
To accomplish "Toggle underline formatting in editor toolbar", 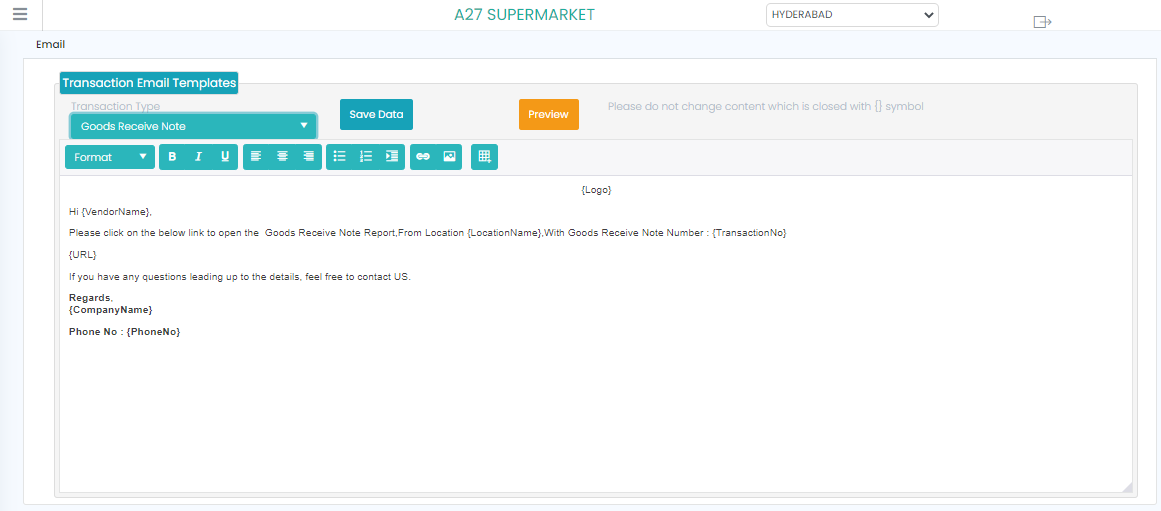I will [x=225, y=156].
